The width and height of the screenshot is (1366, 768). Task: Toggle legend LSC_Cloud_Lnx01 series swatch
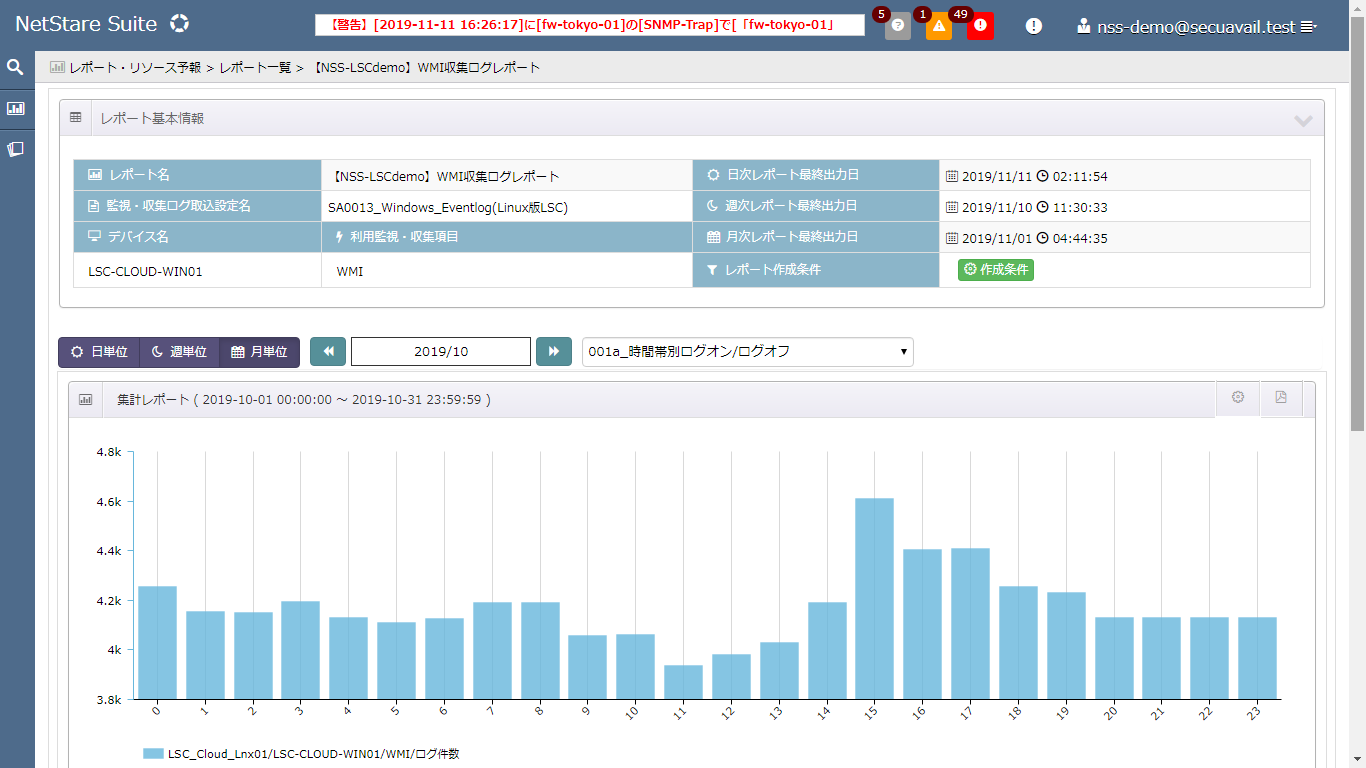[x=153, y=754]
